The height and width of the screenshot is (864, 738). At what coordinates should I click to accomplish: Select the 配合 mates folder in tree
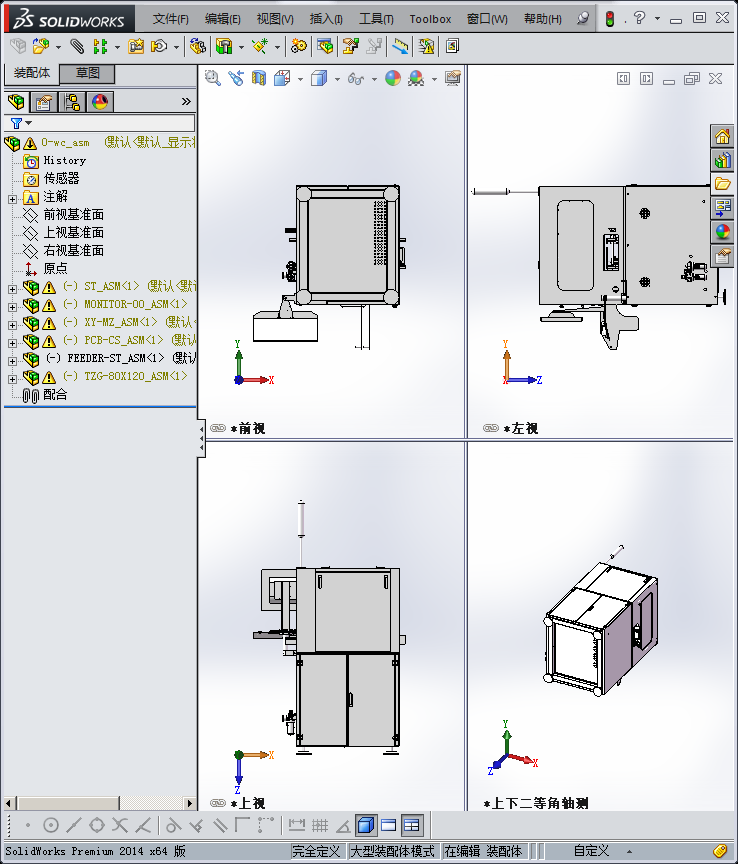coord(45,395)
